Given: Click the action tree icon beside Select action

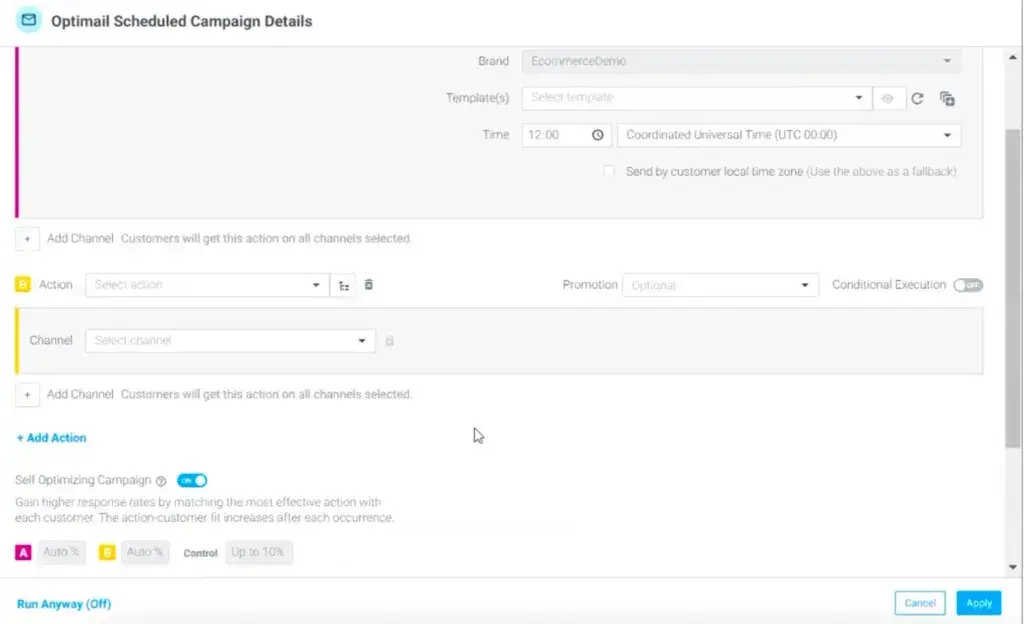Looking at the screenshot, I should 343,285.
